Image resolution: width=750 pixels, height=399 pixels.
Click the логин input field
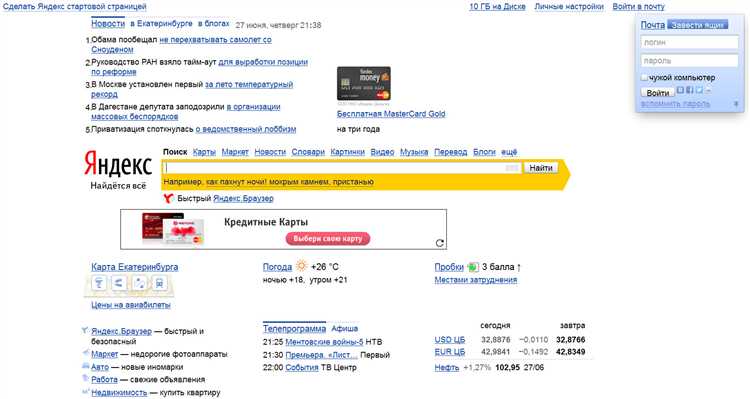coord(689,43)
